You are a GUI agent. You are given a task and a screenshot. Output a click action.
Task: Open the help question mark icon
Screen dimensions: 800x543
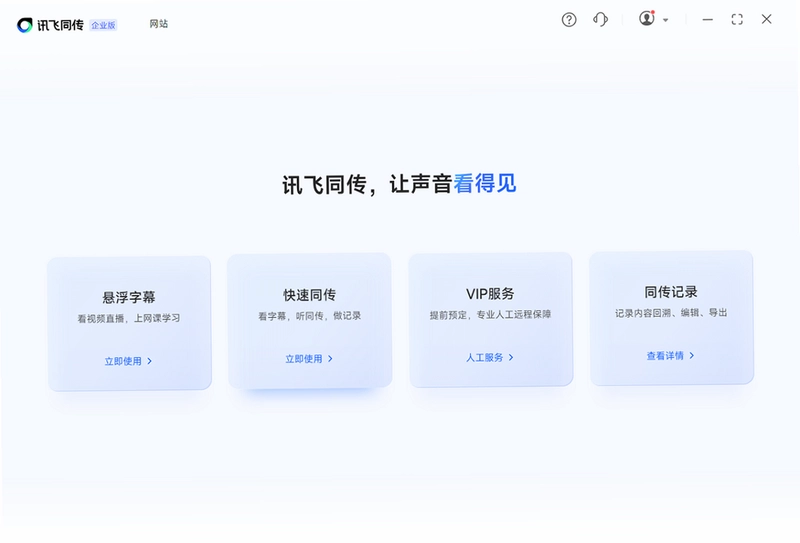(569, 20)
